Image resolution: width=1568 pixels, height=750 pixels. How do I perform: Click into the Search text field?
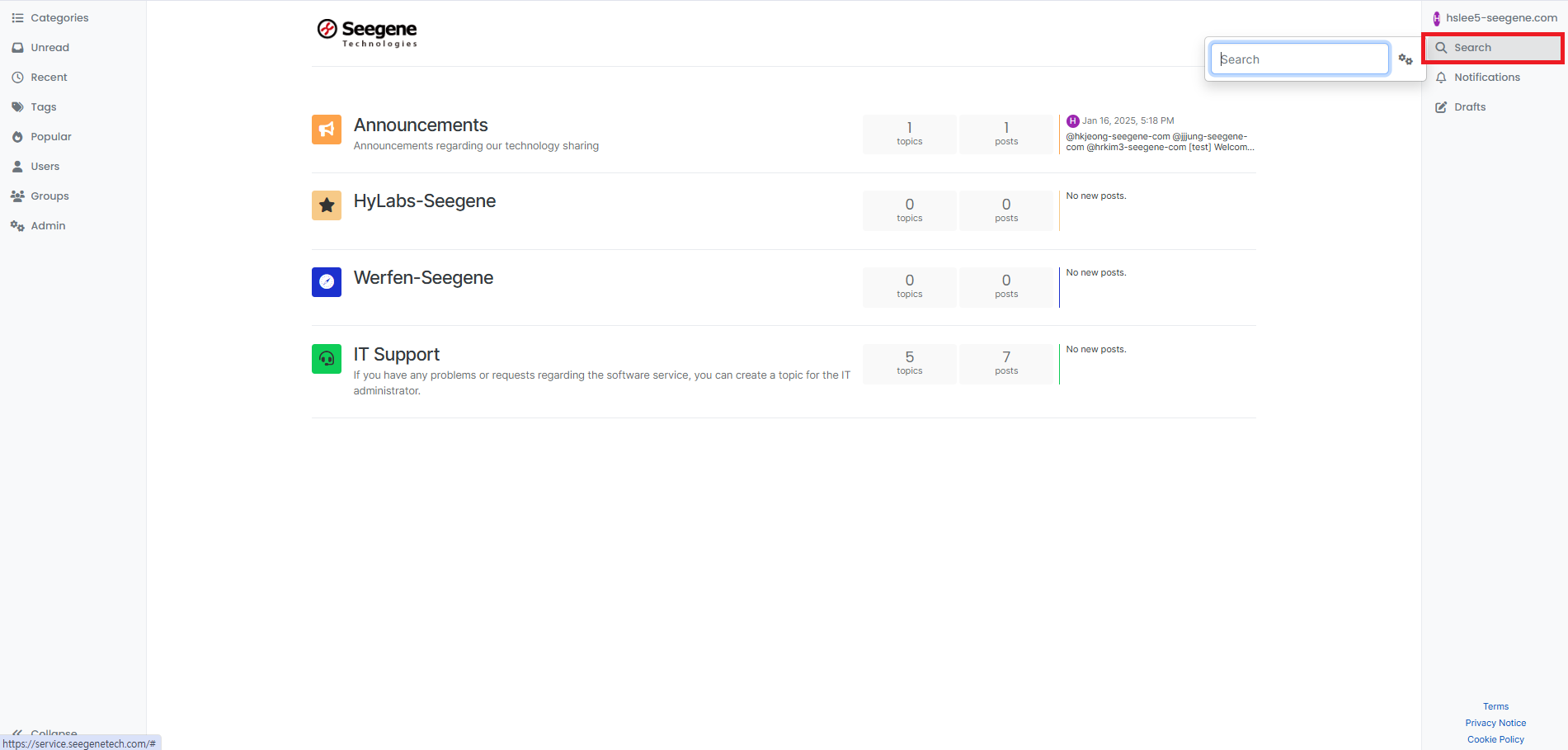pos(1298,59)
